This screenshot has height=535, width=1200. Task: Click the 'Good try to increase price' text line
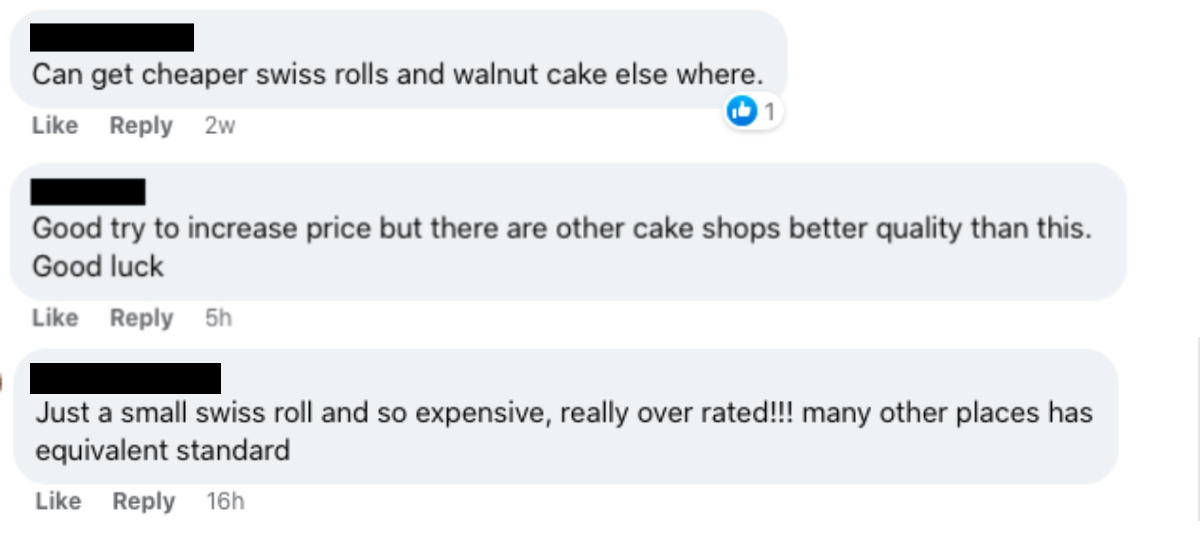[x=561, y=228]
